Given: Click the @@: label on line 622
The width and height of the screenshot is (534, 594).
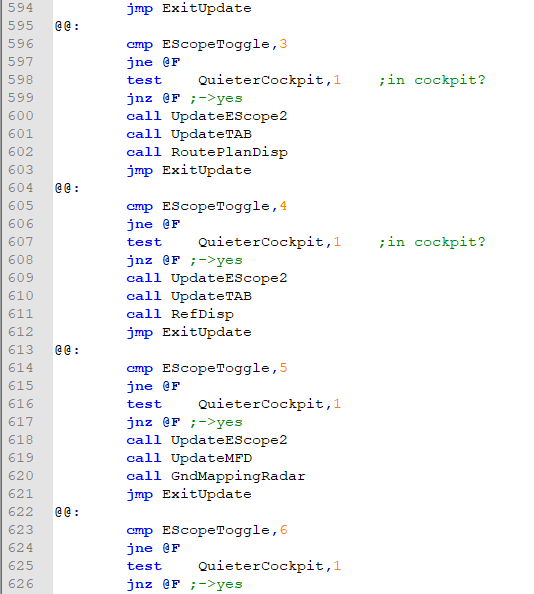Looking at the screenshot, I should tap(67, 512).
